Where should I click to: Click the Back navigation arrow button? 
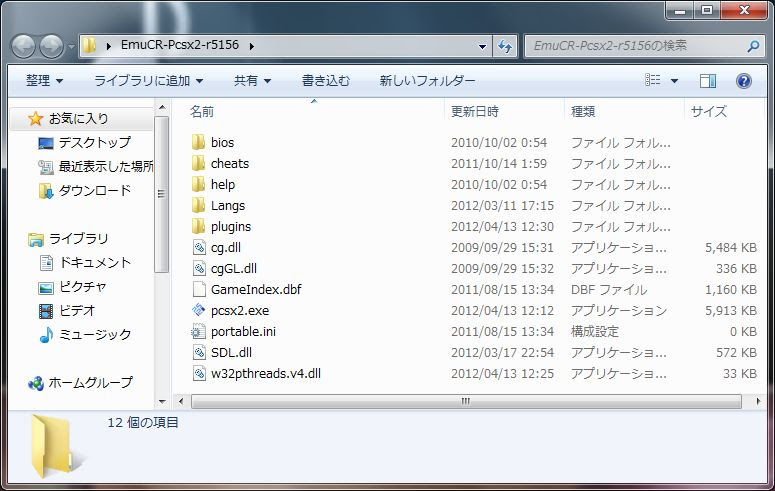(23, 46)
